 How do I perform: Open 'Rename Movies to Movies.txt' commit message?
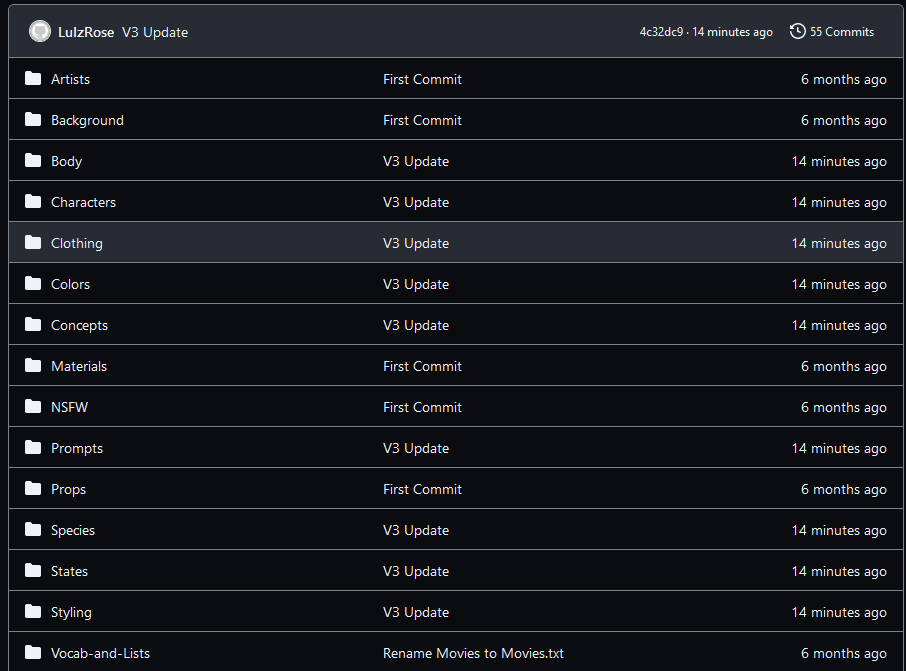[x=473, y=653]
